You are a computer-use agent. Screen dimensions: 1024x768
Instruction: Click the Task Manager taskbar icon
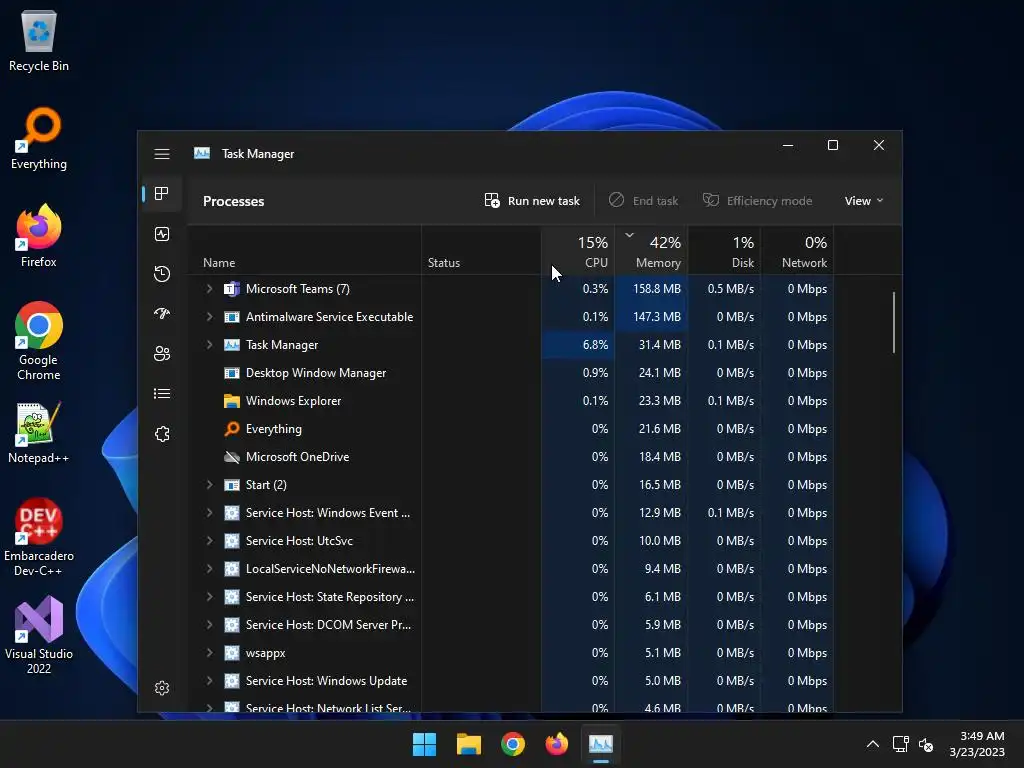click(x=601, y=744)
